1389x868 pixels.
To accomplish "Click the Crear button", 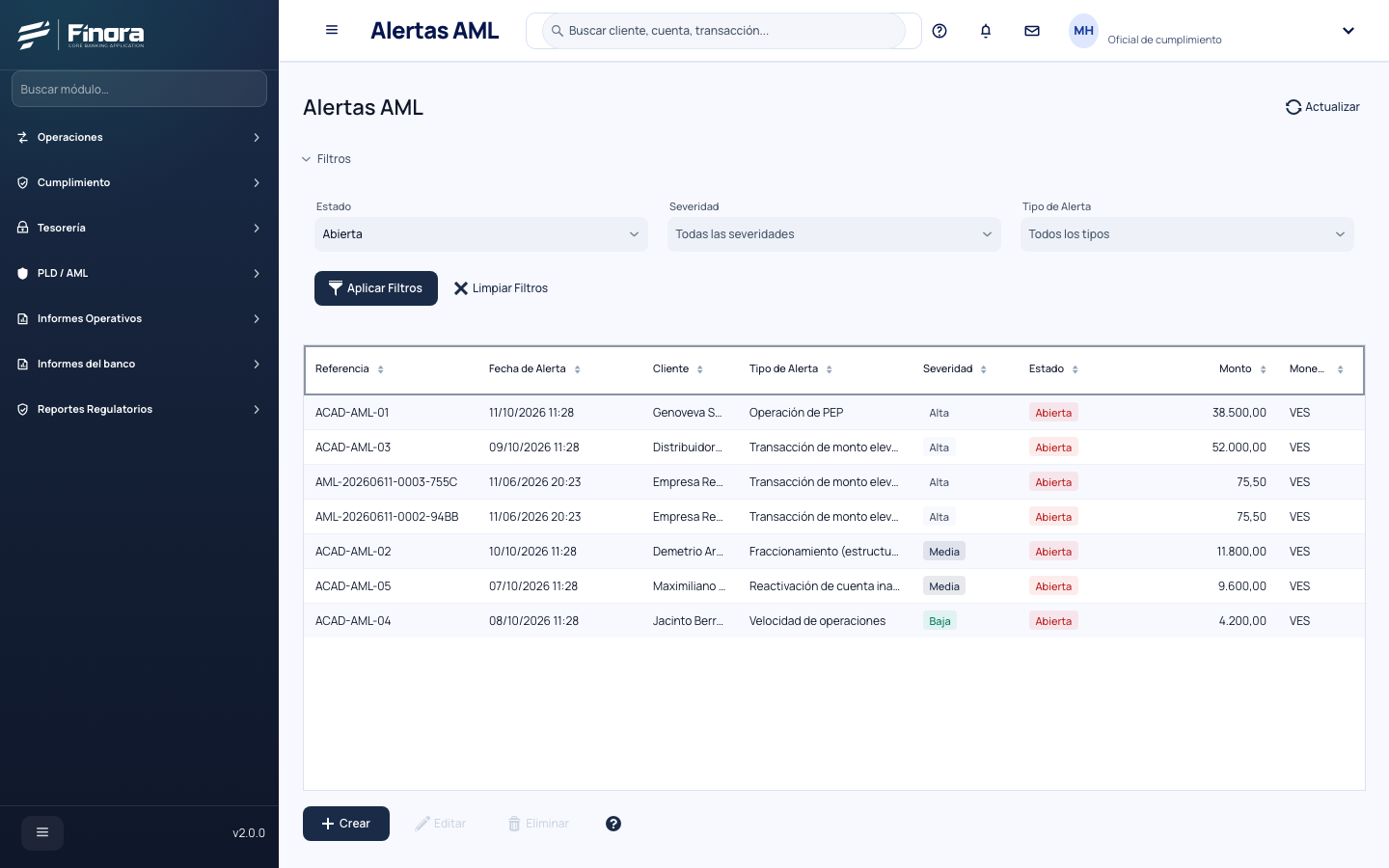I will pos(346,824).
